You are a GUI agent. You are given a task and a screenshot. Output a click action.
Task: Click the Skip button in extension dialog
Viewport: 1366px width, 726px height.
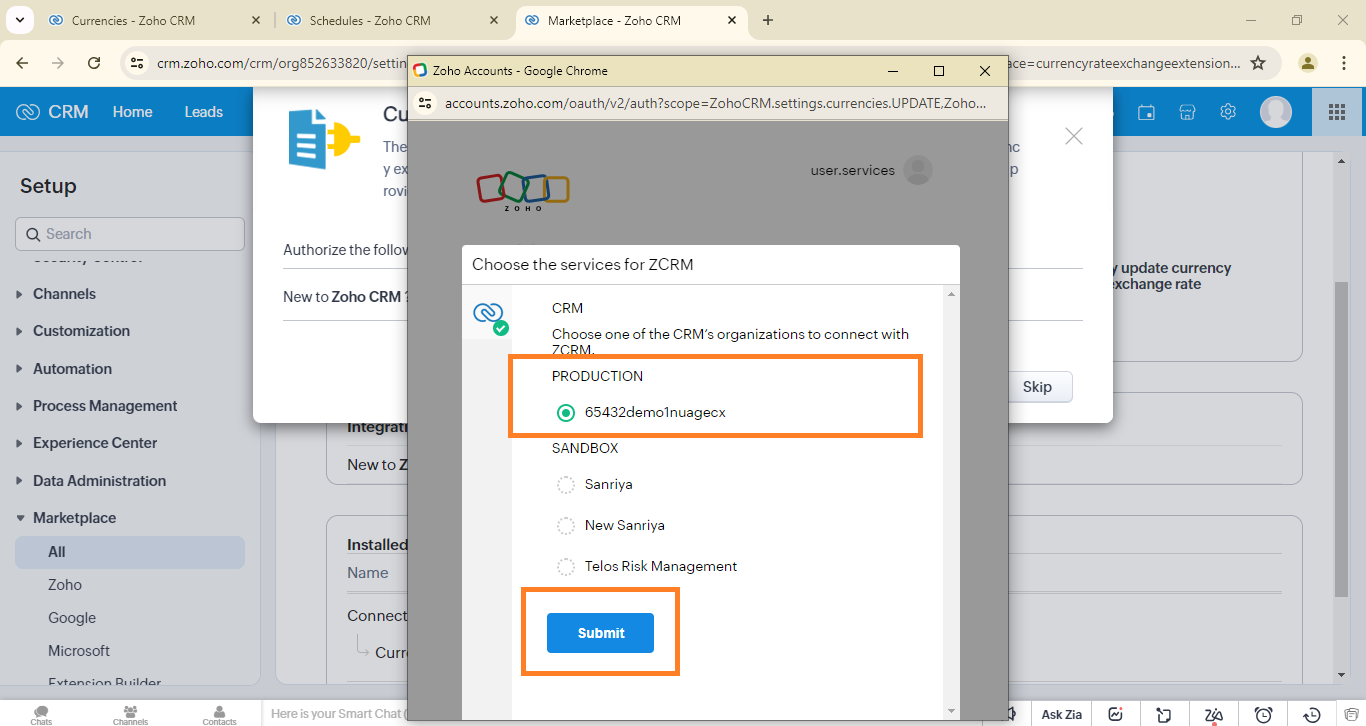click(1037, 387)
